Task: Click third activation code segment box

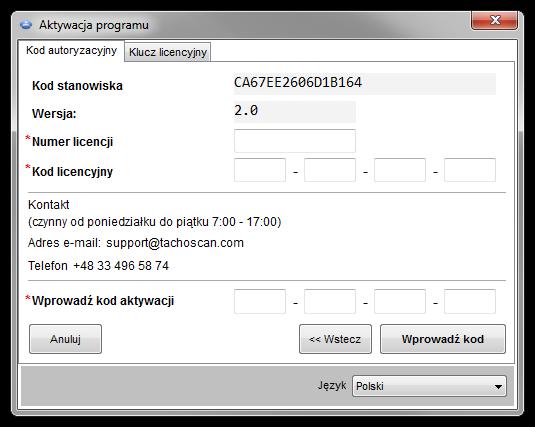Action: pyautogui.click(x=400, y=301)
